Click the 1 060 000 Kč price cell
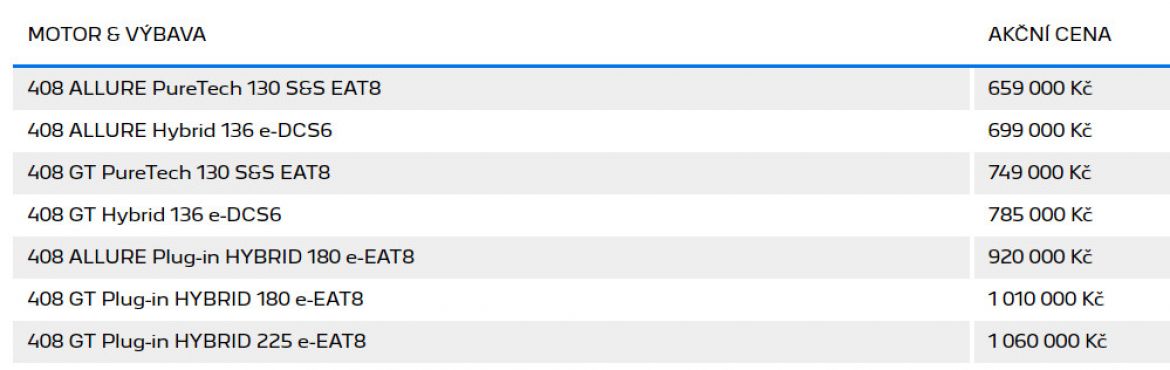The width and height of the screenshot is (1170, 370). click(x=1072, y=342)
